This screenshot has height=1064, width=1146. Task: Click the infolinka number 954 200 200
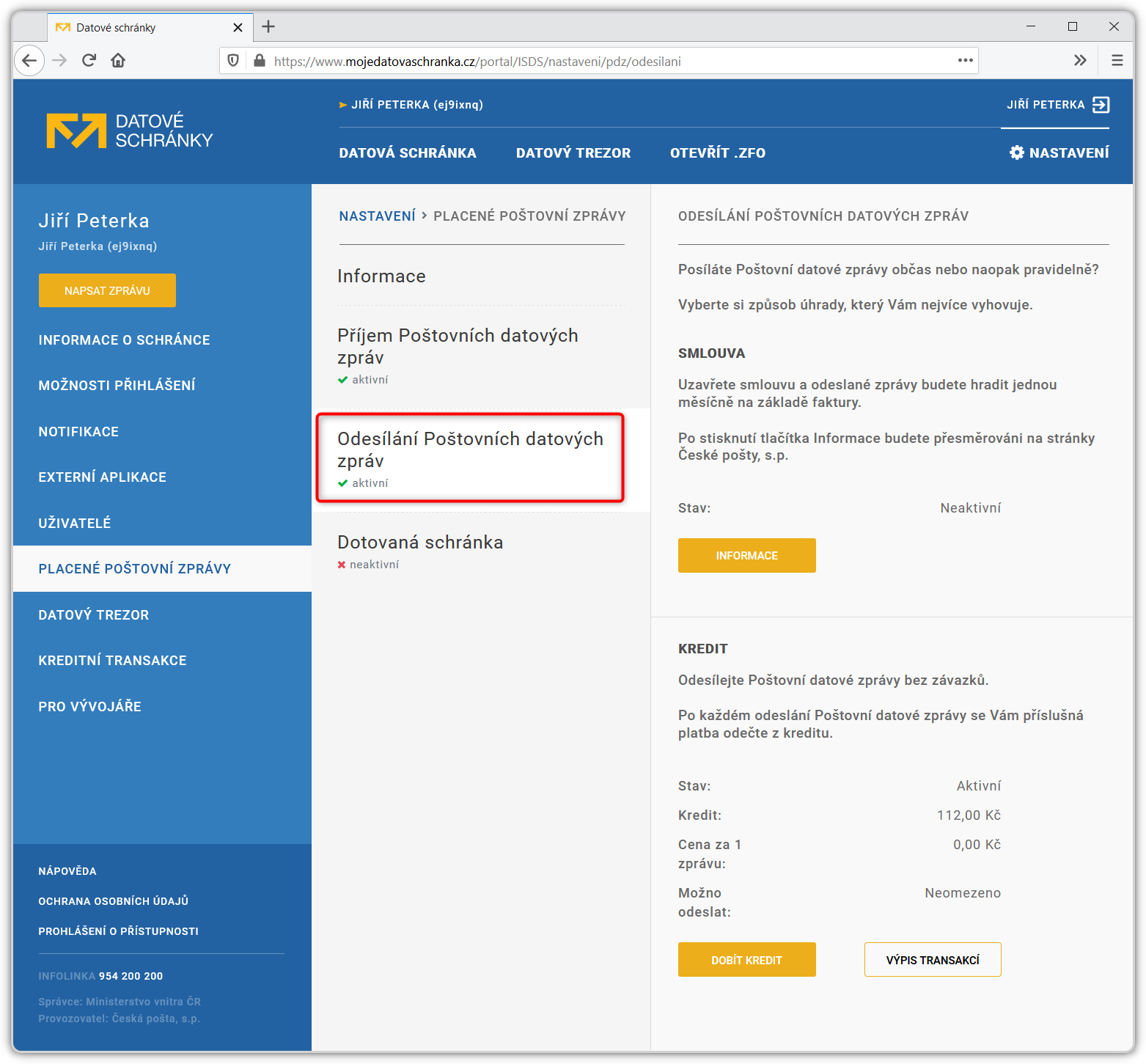(131, 976)
